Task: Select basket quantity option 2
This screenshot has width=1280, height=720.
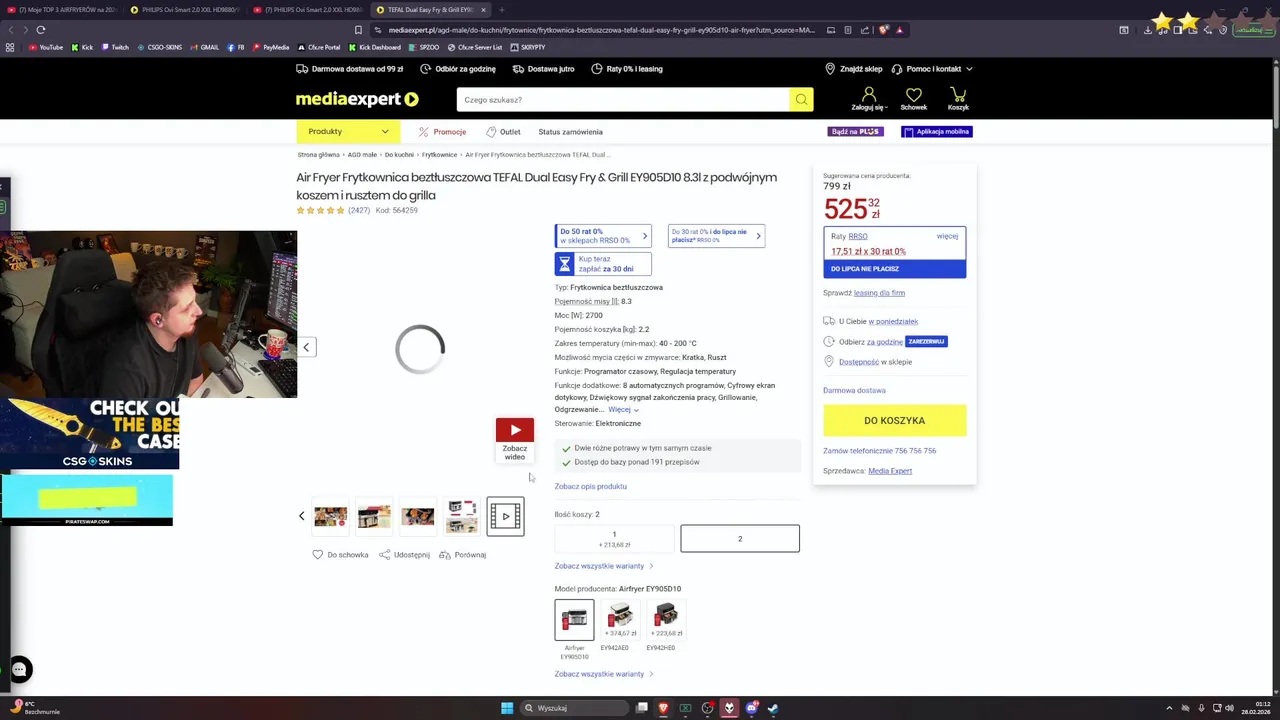Action: 740,539
